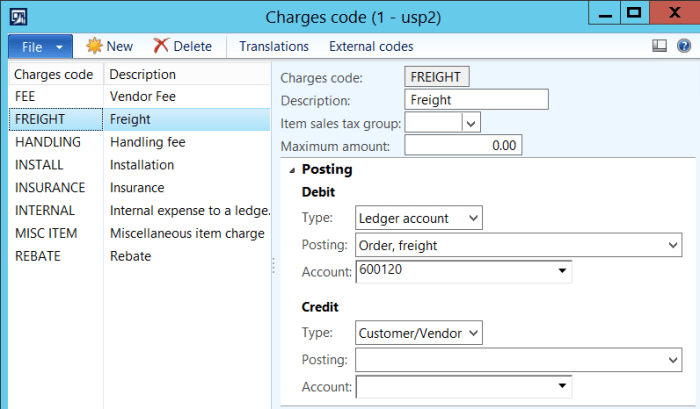
Task: Click the Installation description cell
Action: tap(187, 165)
